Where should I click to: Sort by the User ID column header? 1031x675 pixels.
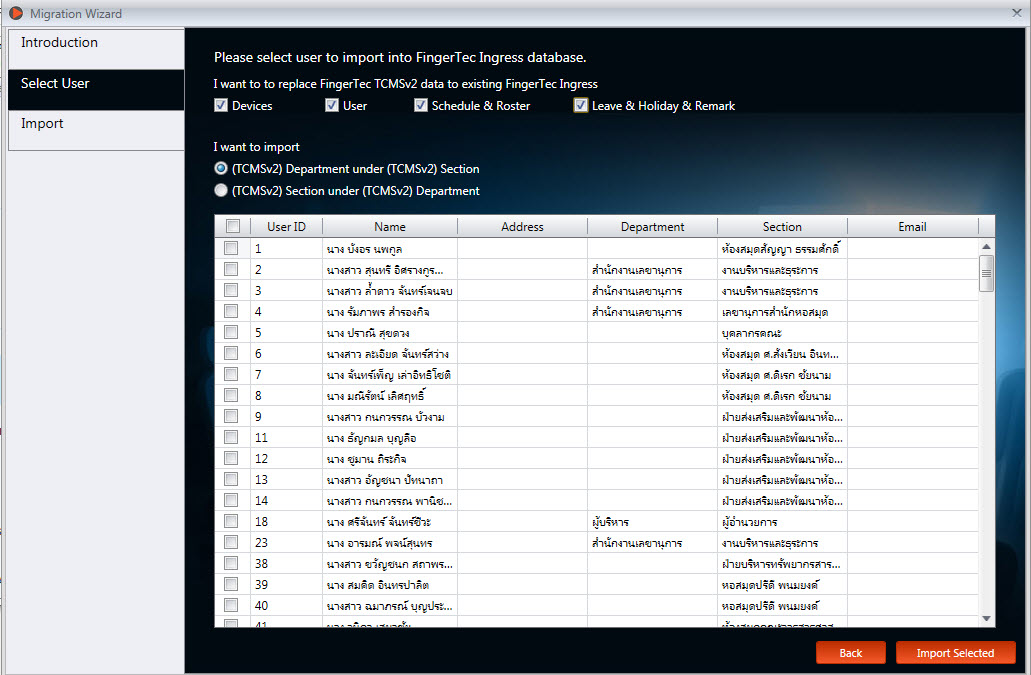287,227
